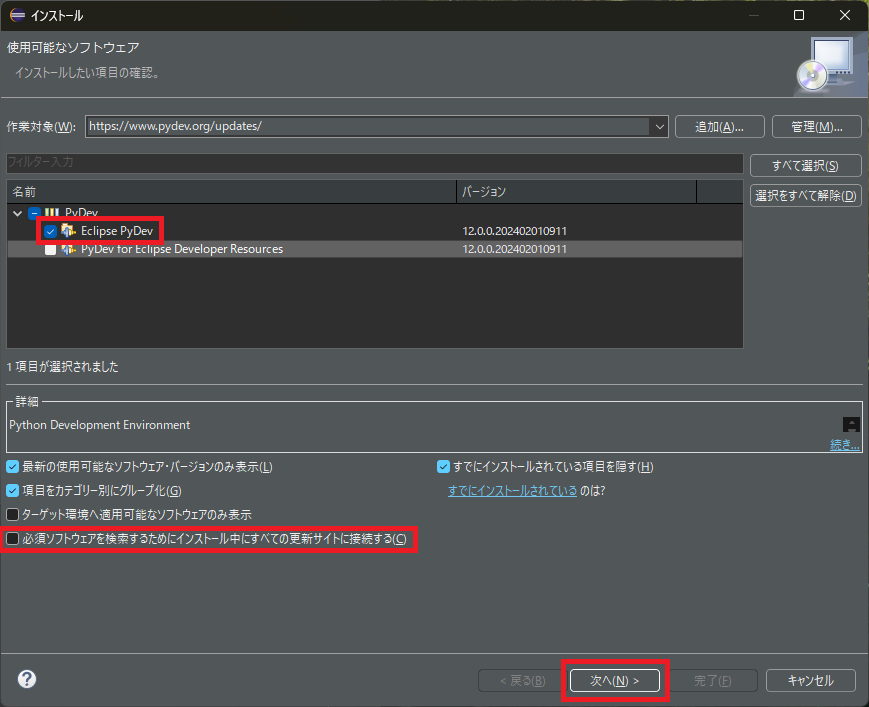Click the maximize icon beside the details pane
Screen dimensions: 869x707
point(849,422)
